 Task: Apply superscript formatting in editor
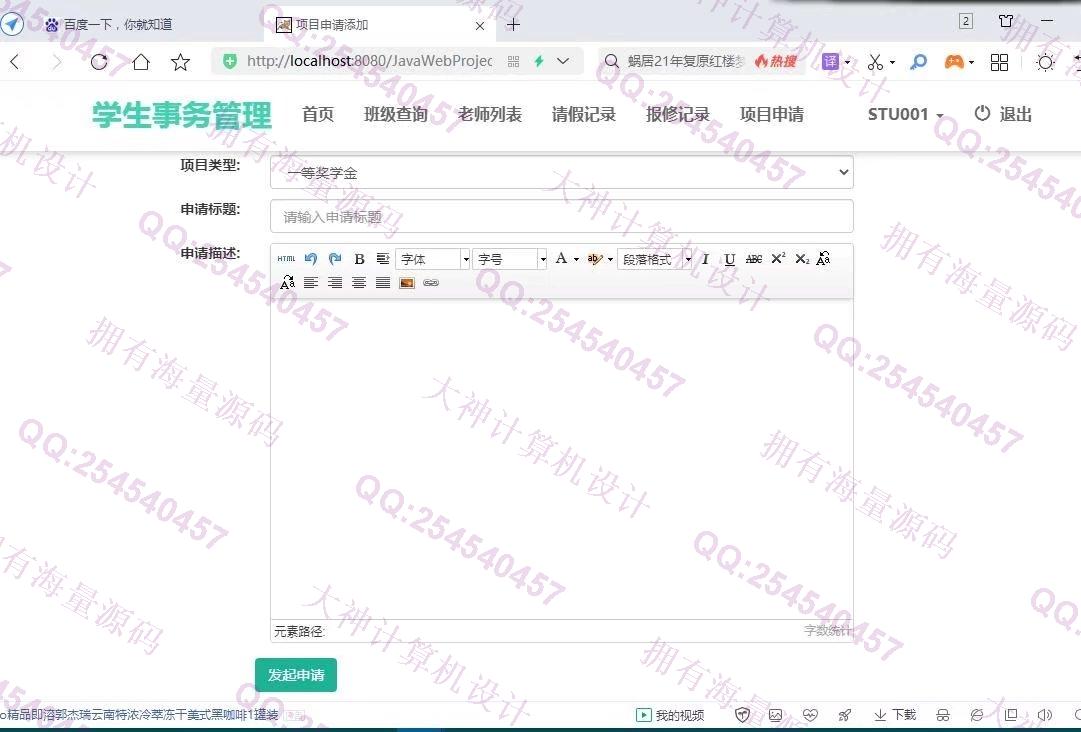tap(778, 259)
